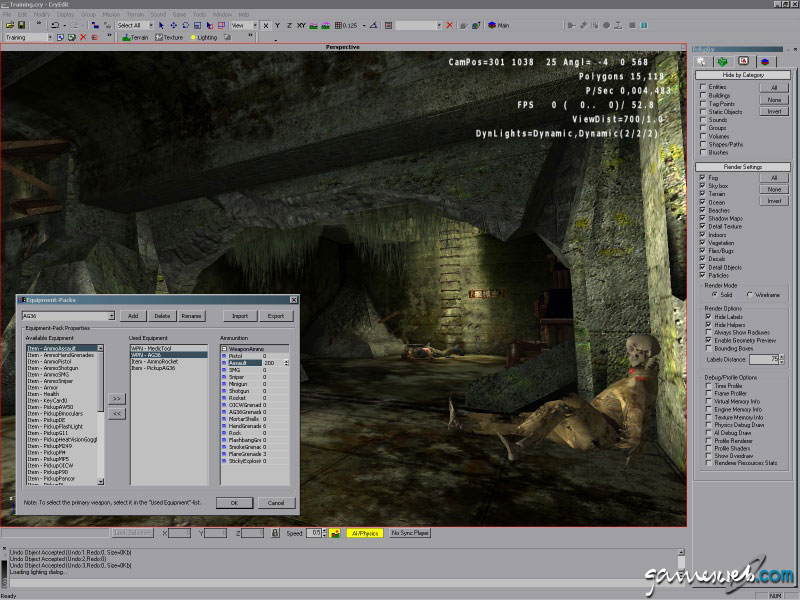
Task: Click the Speed value spinner arrows
Action: (324, 533)
